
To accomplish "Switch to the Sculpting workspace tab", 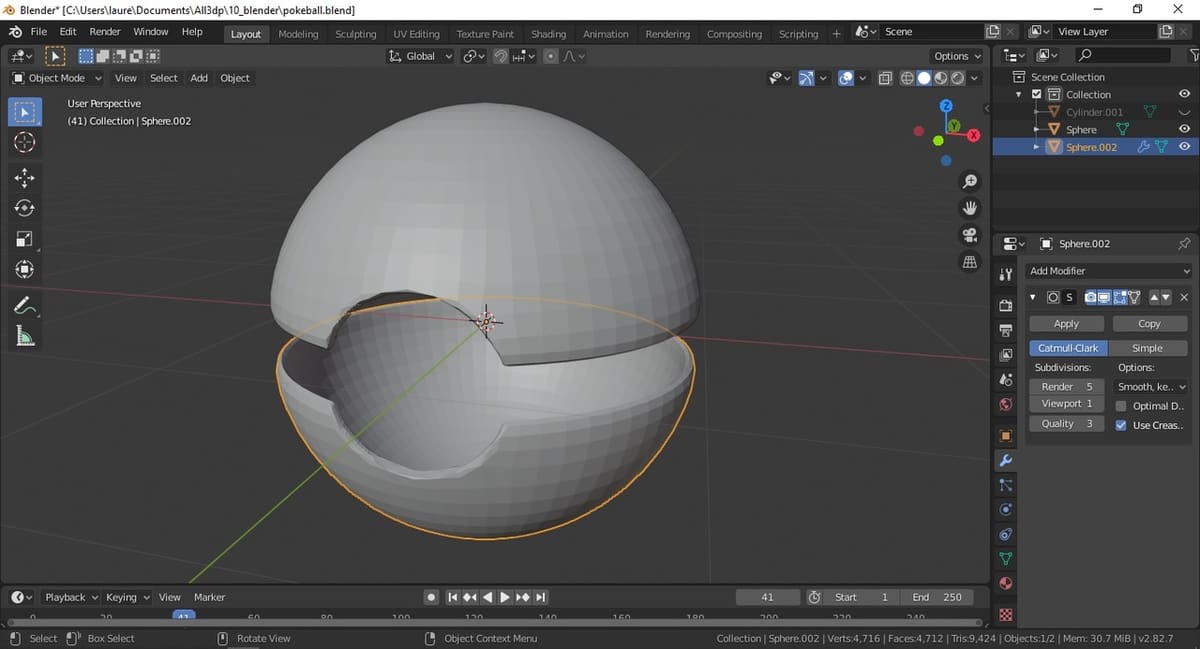I will click(x=355, y=34).
